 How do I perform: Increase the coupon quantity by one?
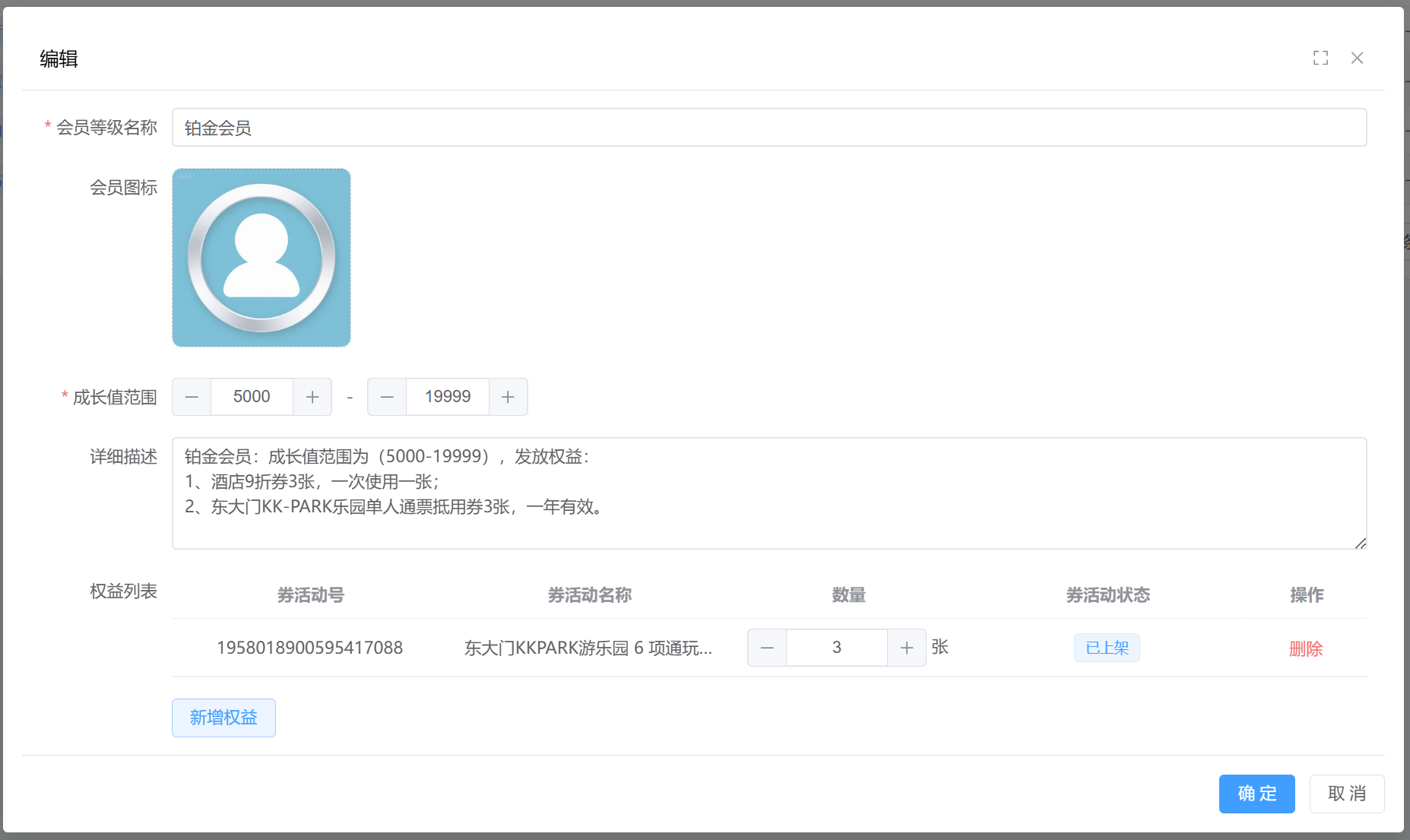tap(906, 648)
